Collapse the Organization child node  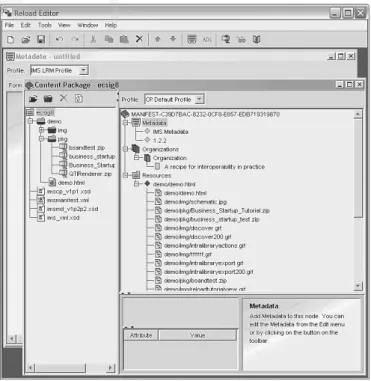click(x=136, y=158)
